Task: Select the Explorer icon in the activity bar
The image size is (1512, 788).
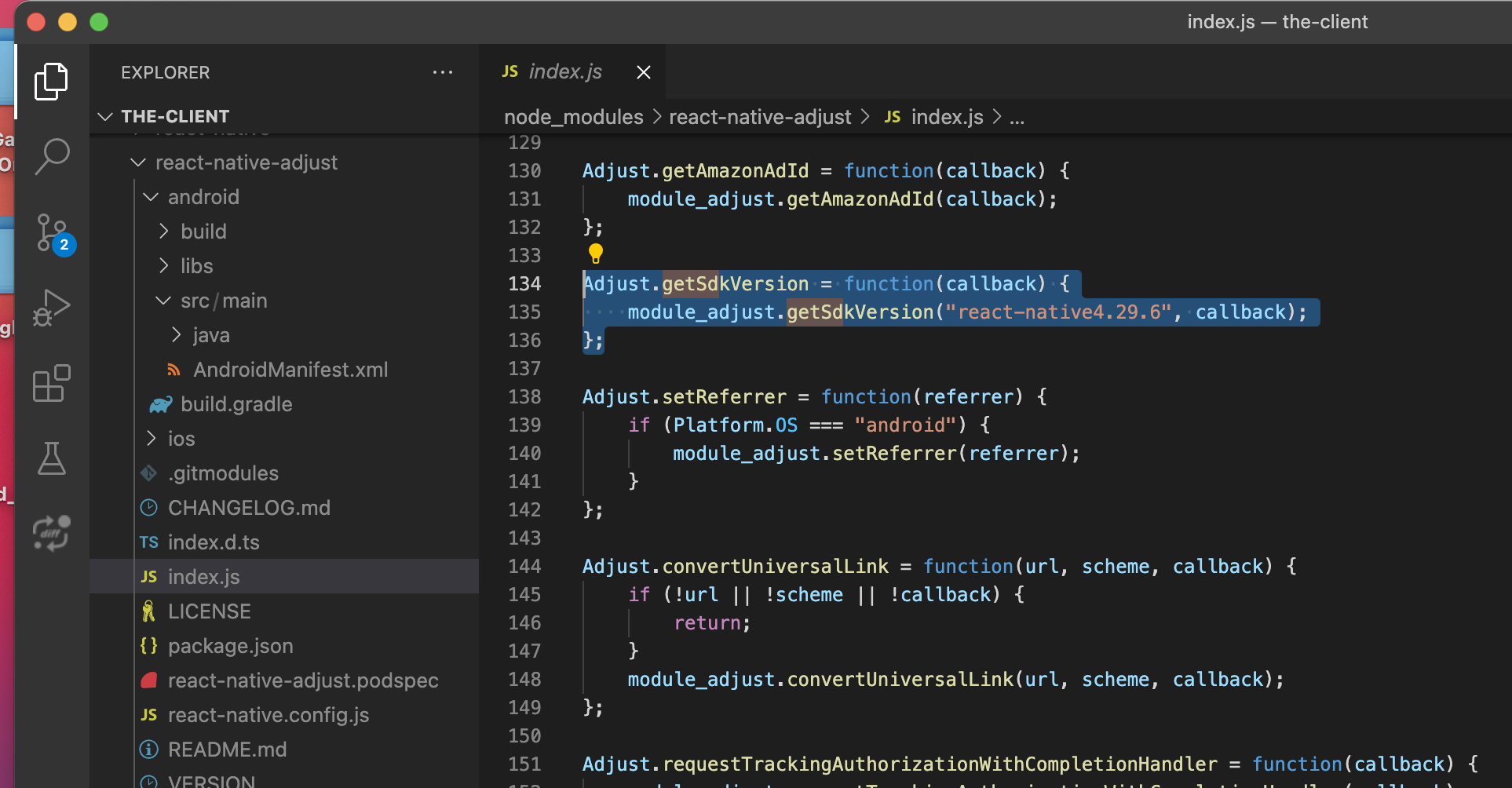Action: click(51, 81)
